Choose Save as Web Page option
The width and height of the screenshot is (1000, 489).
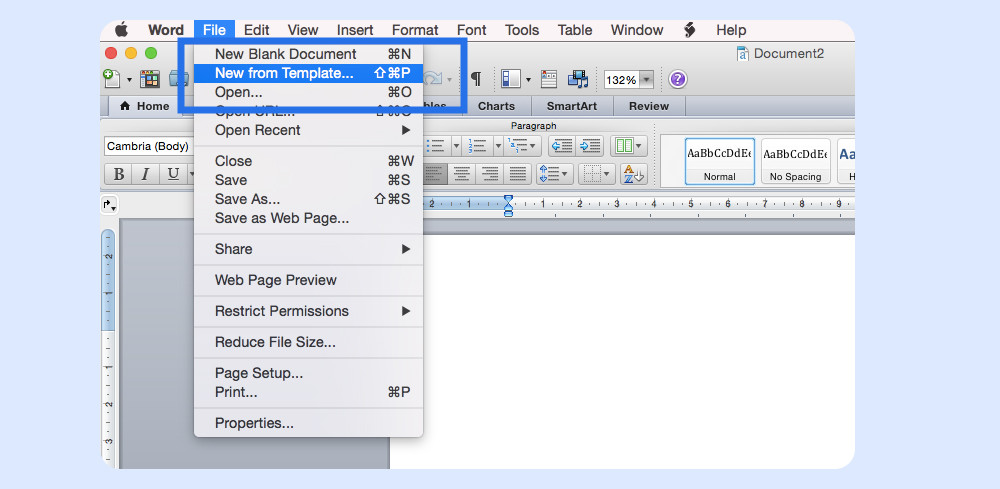[x=282, y=218]
